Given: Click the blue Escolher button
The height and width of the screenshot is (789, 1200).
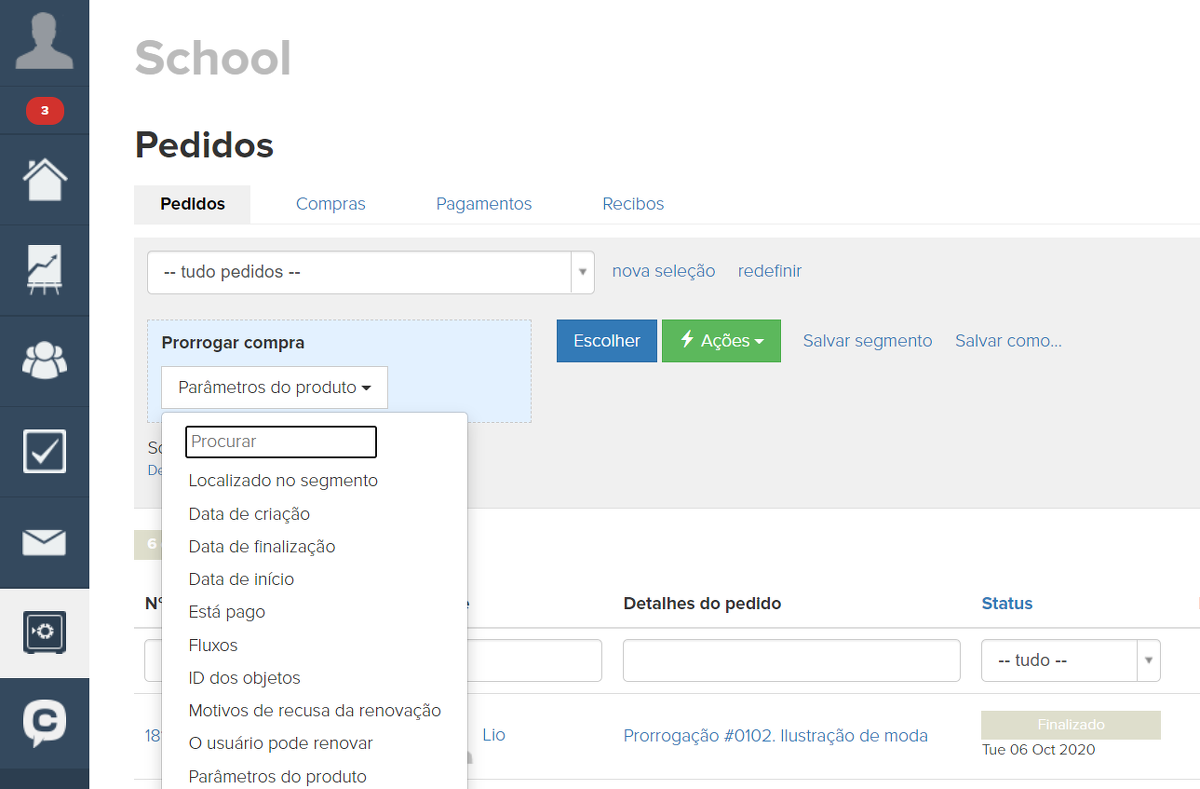Looking at the screenshot, I should point(606,341).
